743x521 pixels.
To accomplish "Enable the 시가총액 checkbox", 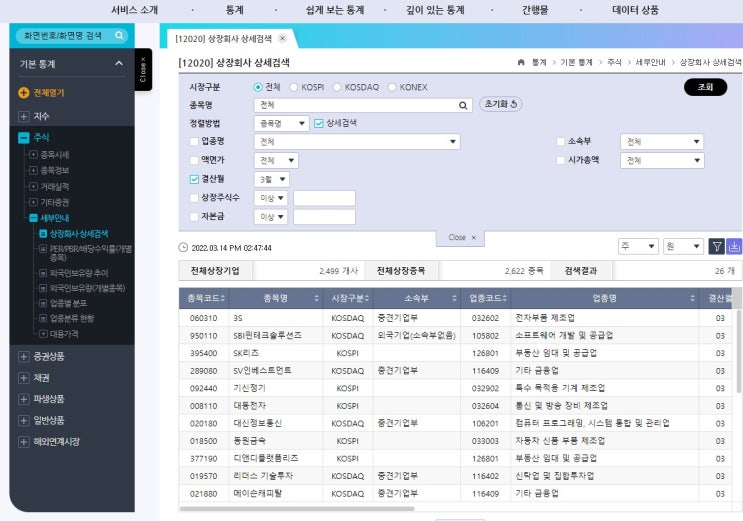I will [x=561, y=160].
